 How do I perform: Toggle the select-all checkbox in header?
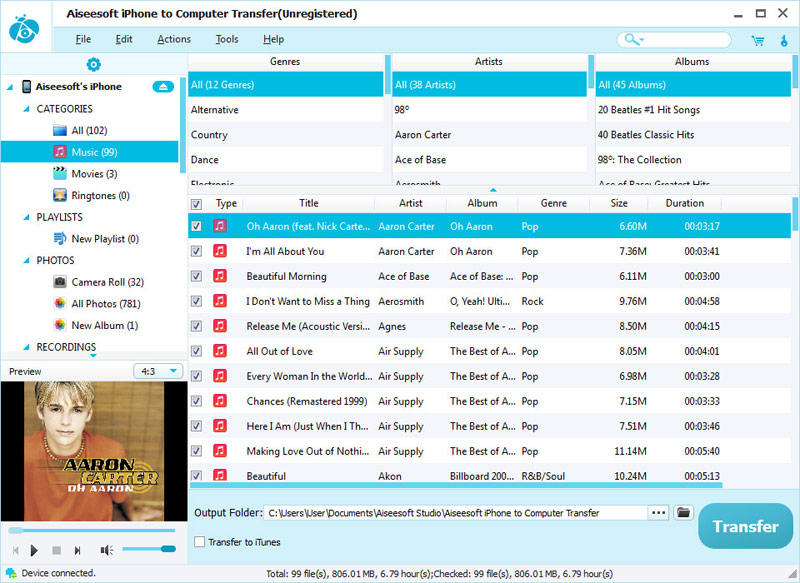tap(196, 205)
